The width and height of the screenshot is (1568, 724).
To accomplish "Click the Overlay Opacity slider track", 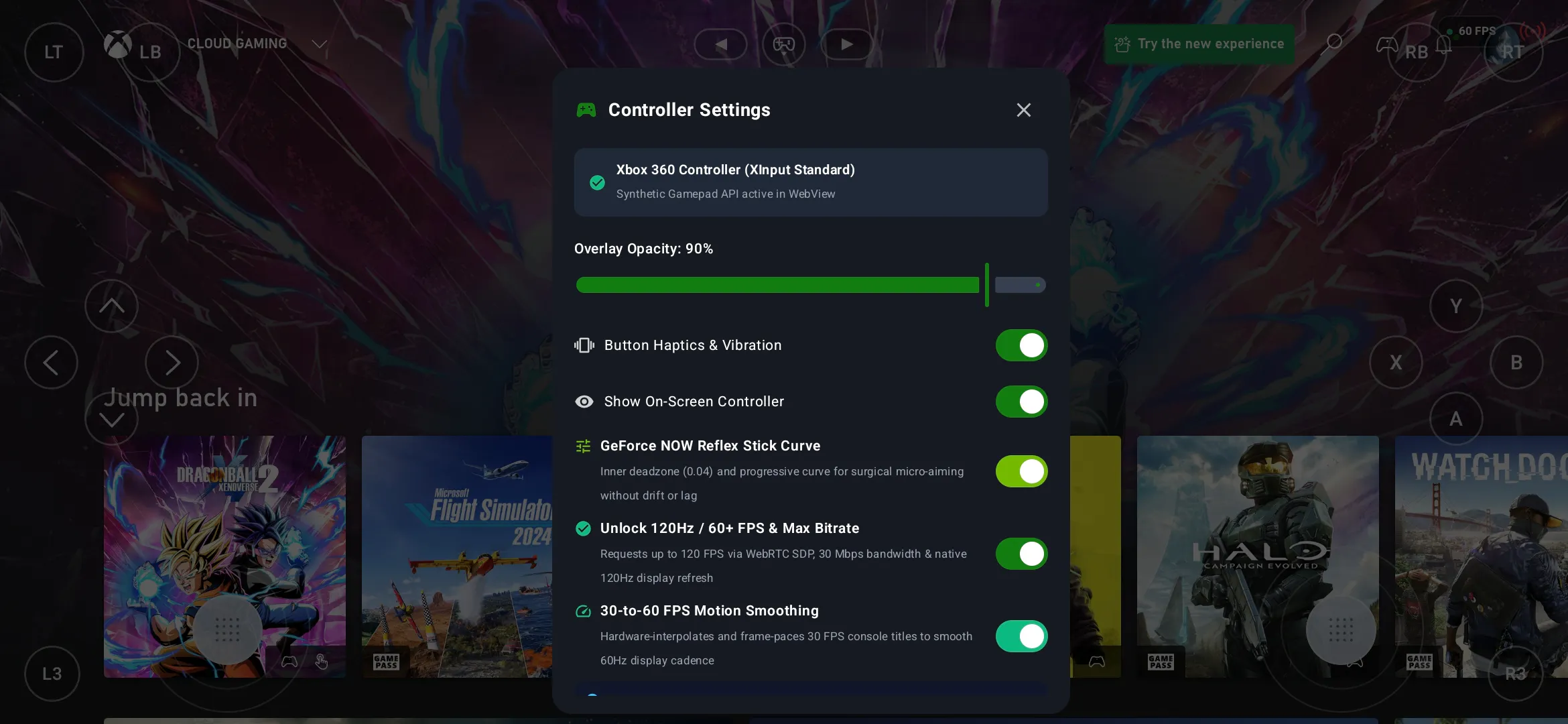I will (x=811, y=285).
